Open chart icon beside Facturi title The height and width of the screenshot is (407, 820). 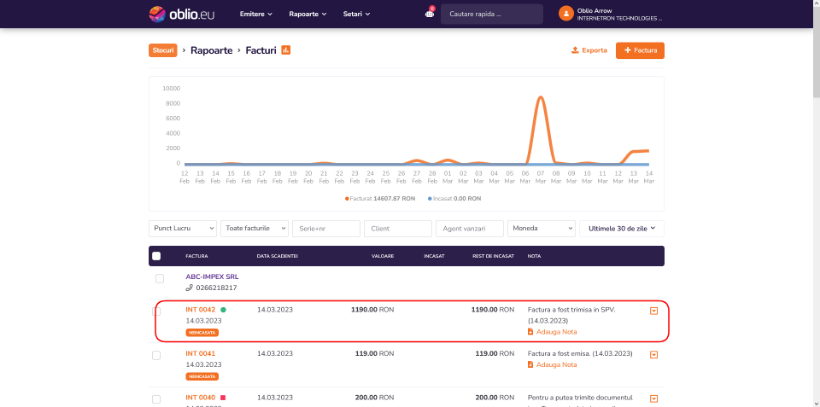tap(286, 50)
